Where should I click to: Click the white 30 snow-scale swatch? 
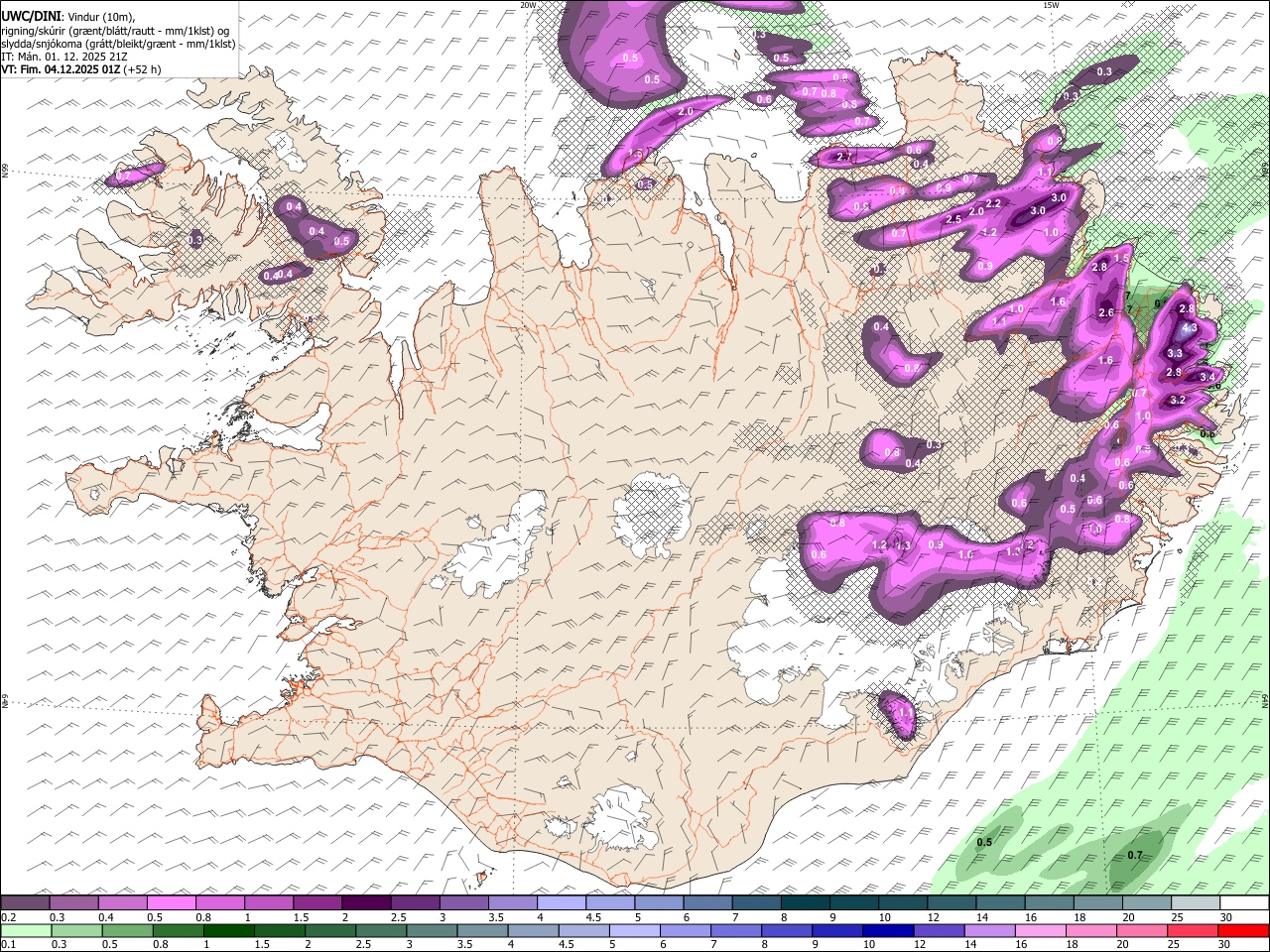tap(1244, 903)
